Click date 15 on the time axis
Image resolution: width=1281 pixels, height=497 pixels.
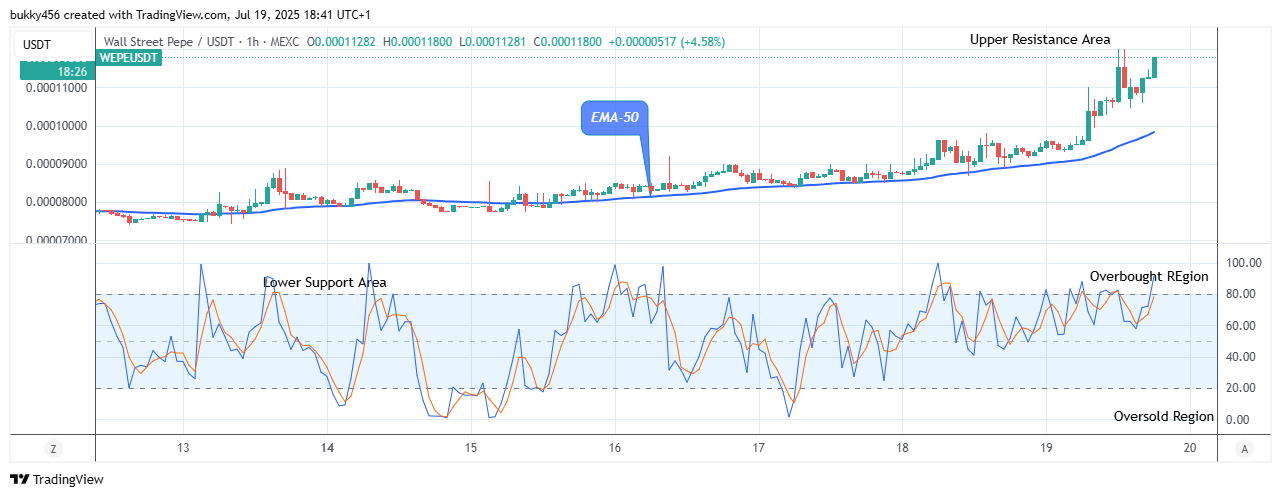(471, 449)
